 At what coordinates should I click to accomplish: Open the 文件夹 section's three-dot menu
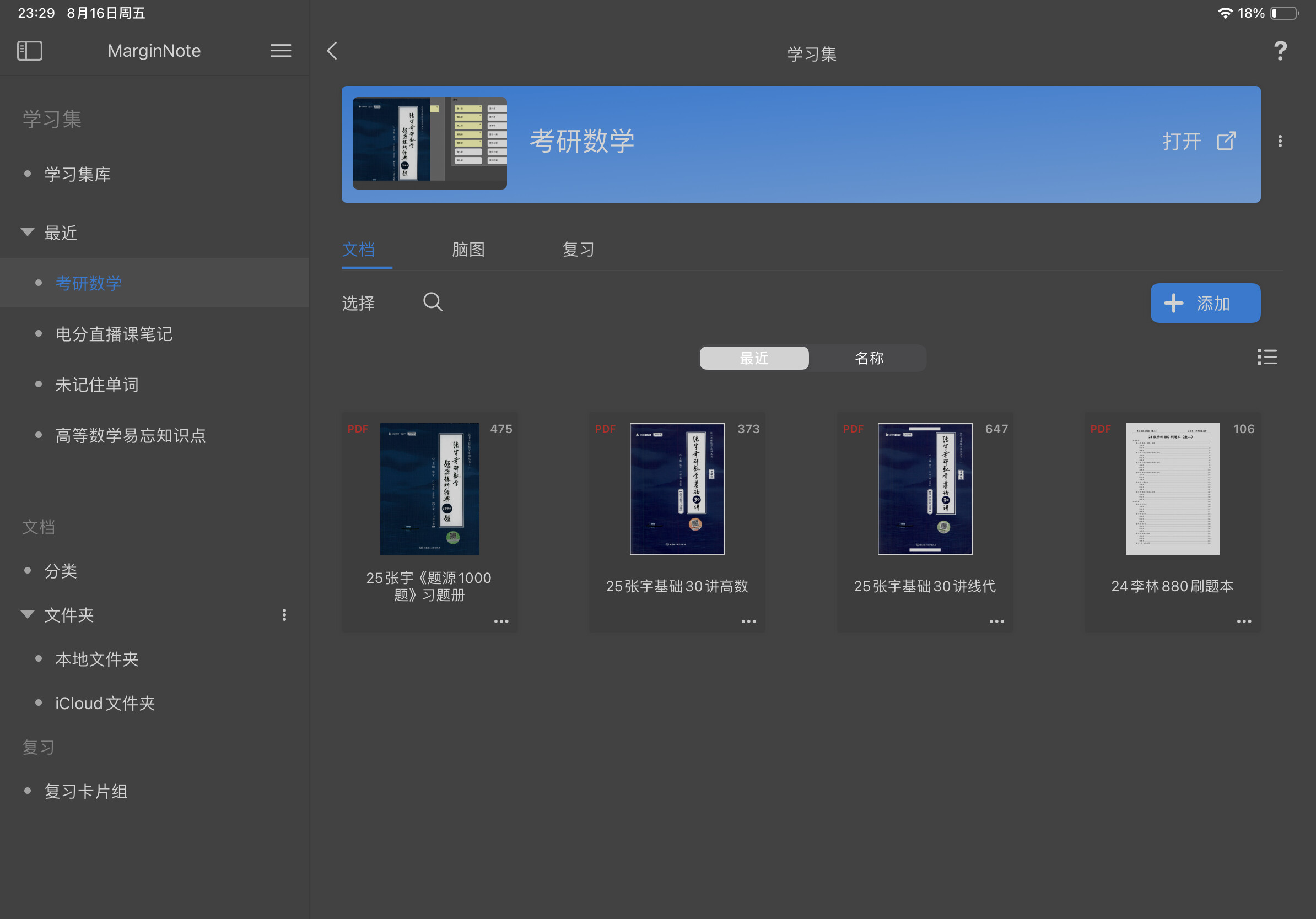pos(284,615)
